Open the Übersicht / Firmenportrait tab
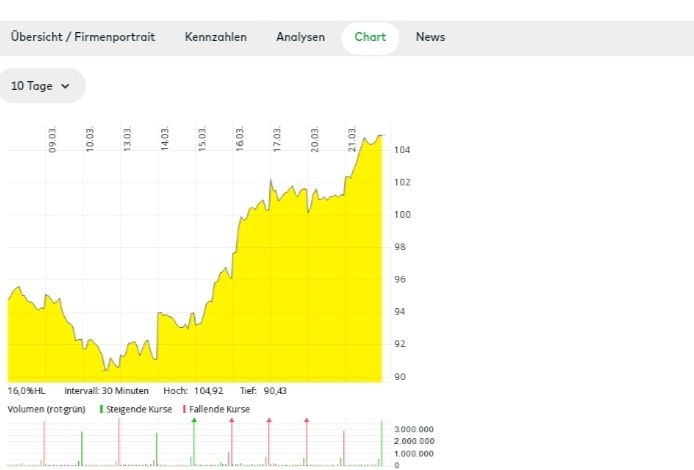Image resolution: width=694 pixels, height=470 pixels. pyautogui.click(x=83, y=37)
